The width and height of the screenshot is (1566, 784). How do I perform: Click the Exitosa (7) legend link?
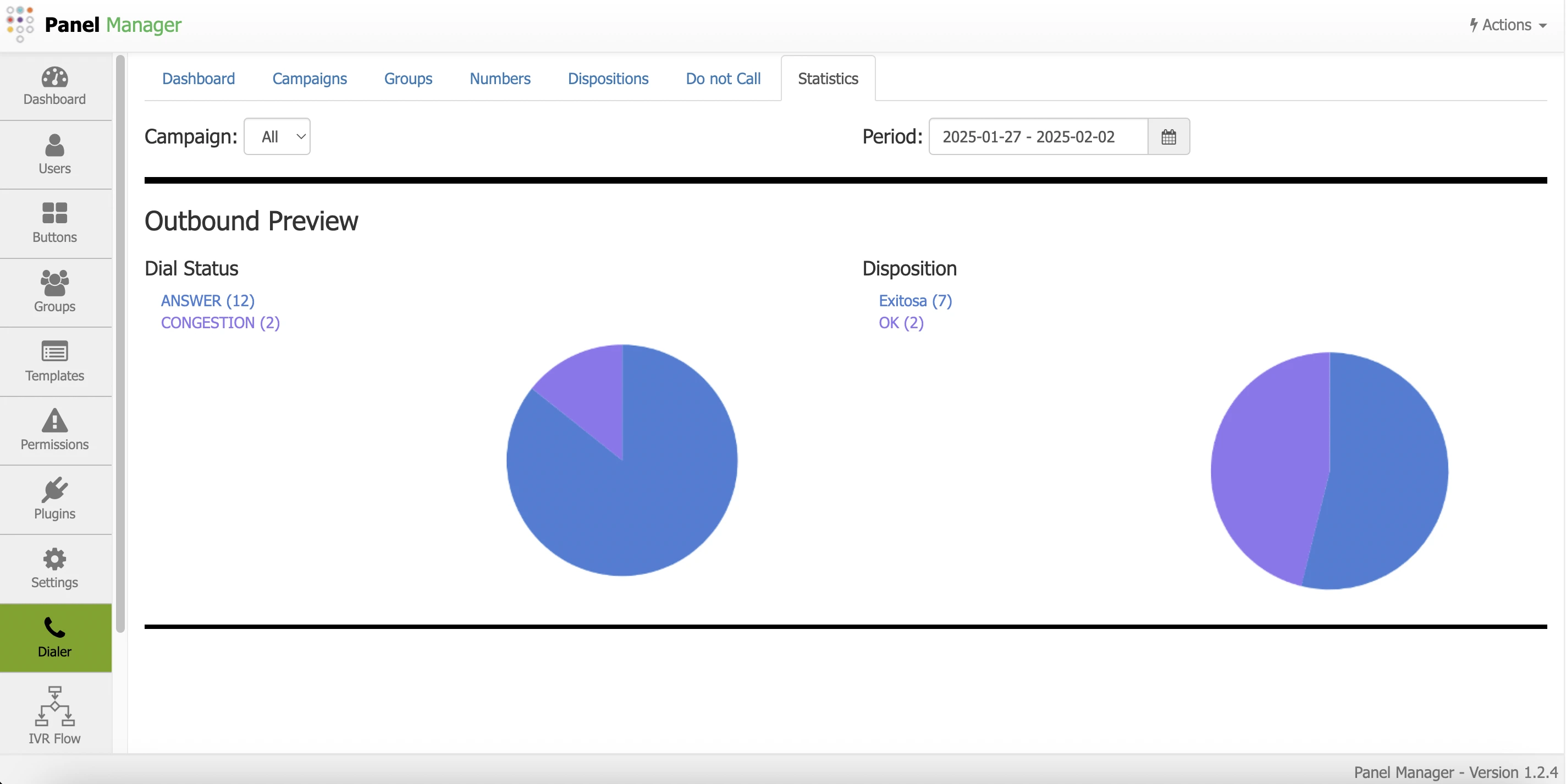coord(915,301)
